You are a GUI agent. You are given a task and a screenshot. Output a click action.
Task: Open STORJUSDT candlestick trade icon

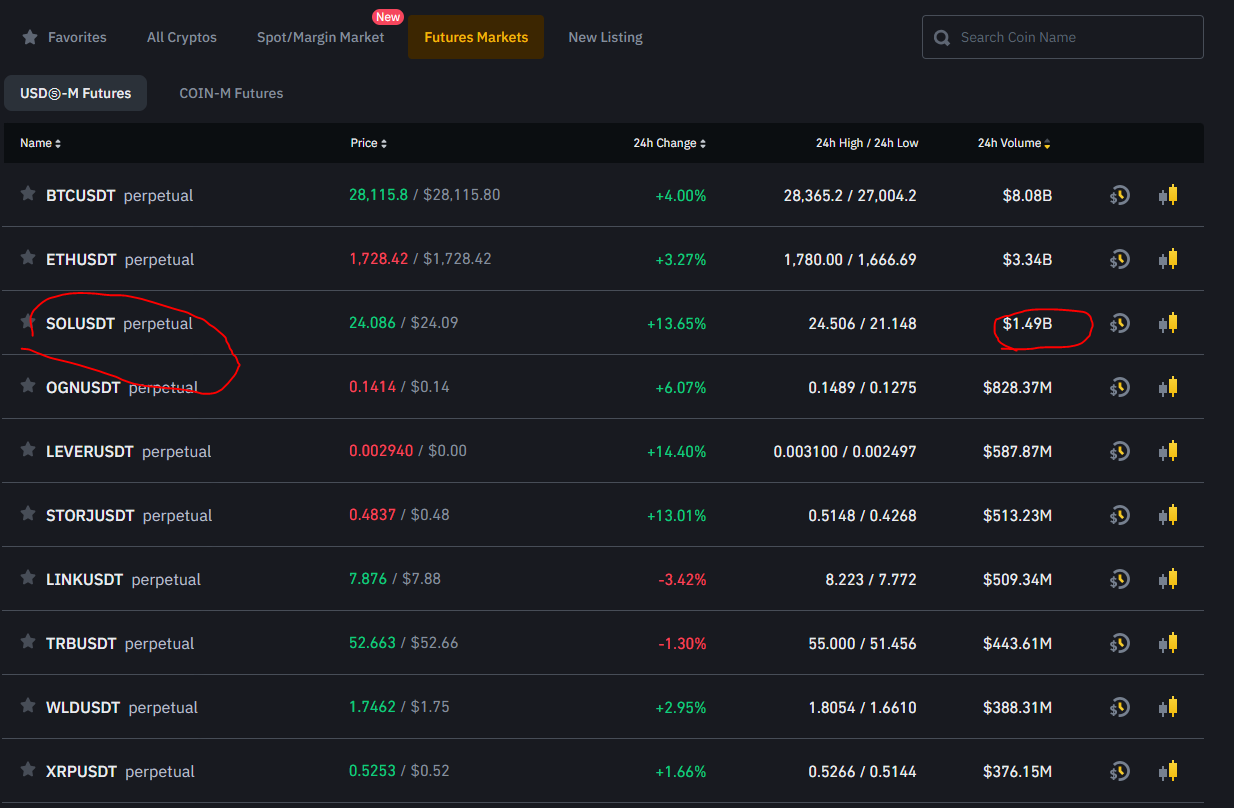[x=1168, y=515]
